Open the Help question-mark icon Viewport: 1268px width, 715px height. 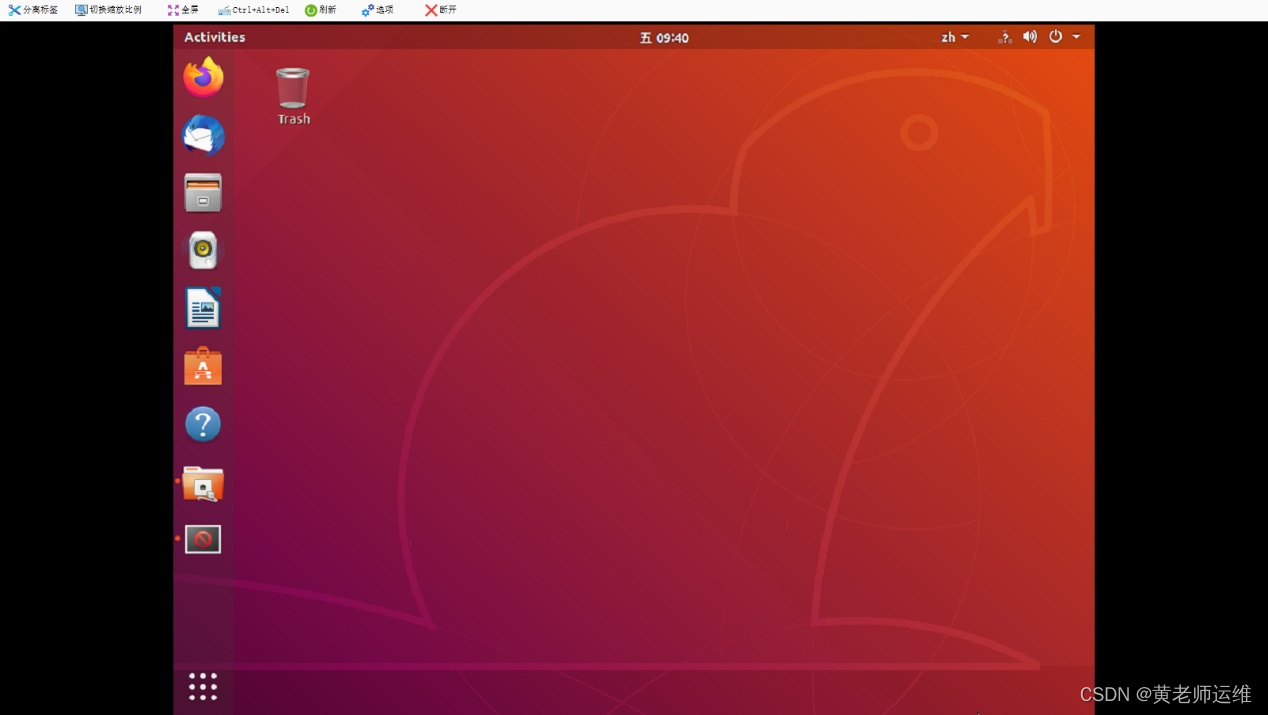pos(203,424)
